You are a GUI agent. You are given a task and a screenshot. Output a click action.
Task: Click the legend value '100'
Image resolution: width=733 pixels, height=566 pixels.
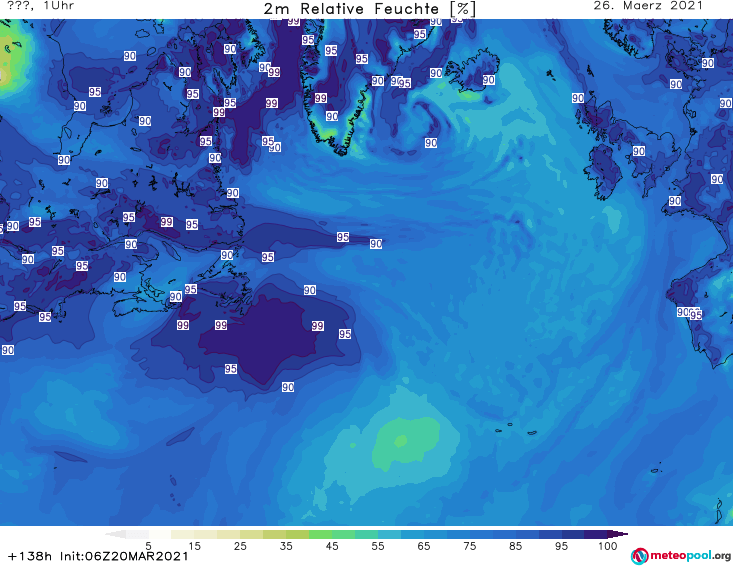pyautogui.click(x=608, y=546)
